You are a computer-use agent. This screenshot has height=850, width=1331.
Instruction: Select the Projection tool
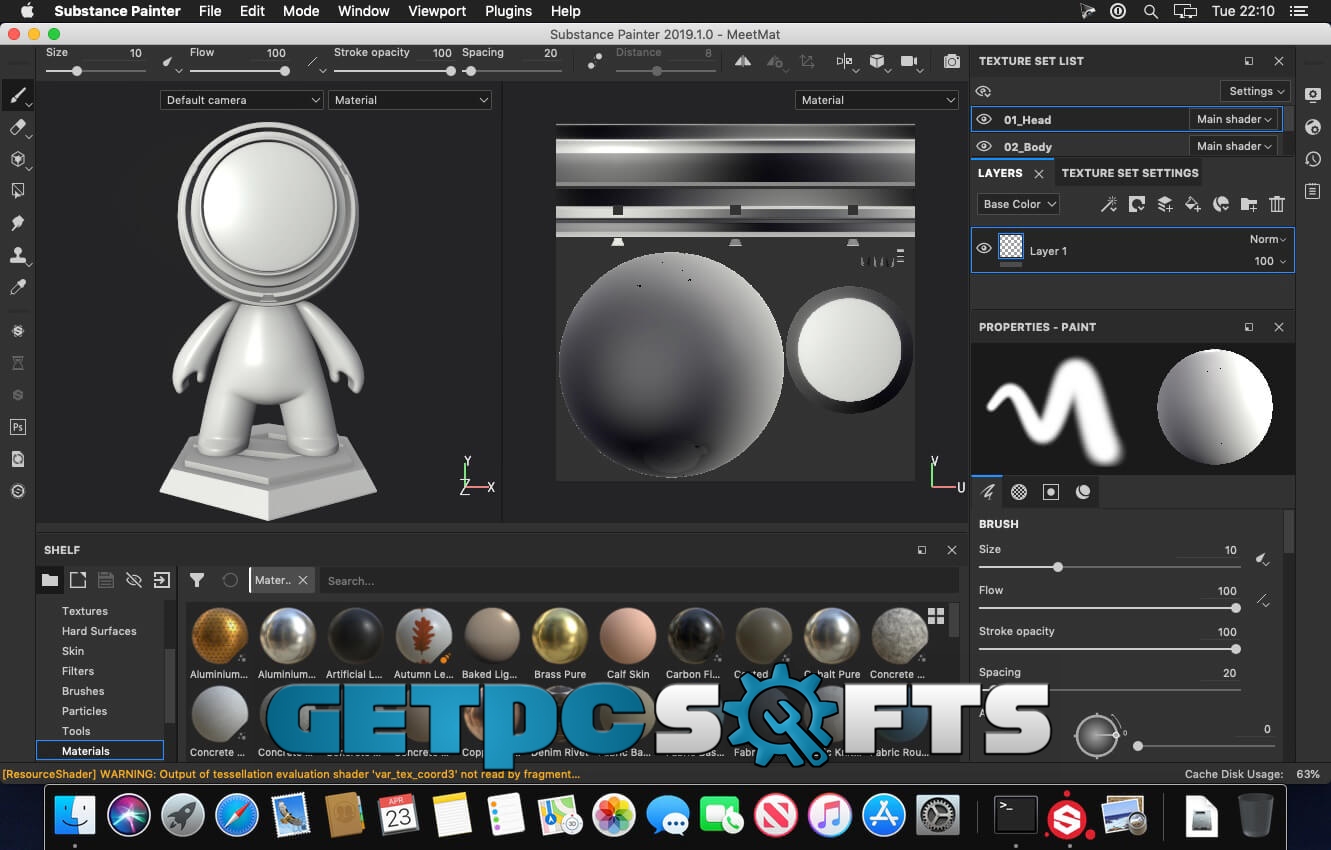tap(17, 159)
